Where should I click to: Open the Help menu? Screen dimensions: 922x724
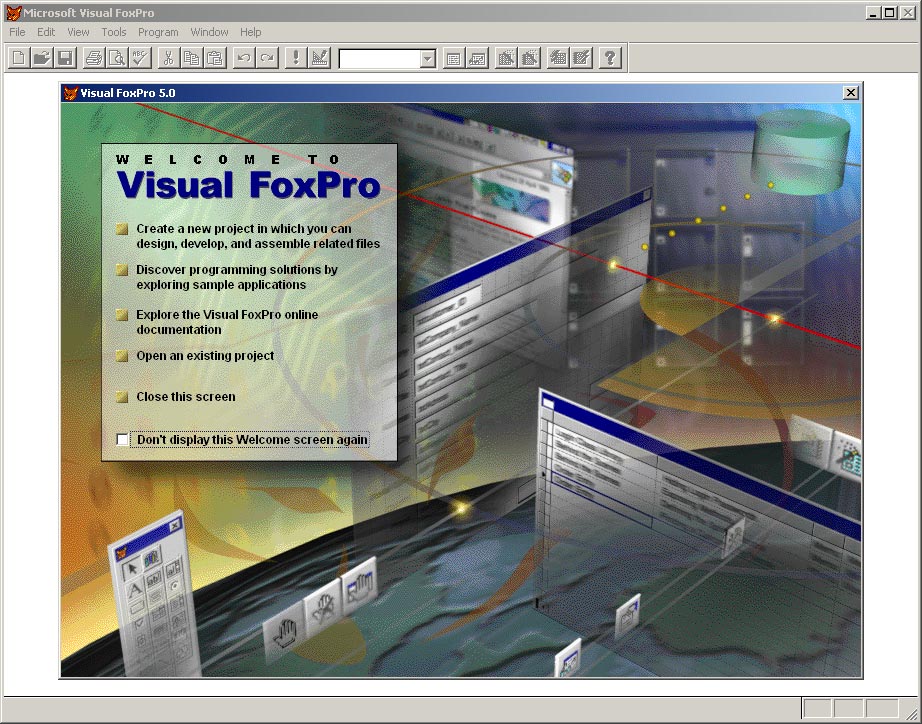pos(250,32)
